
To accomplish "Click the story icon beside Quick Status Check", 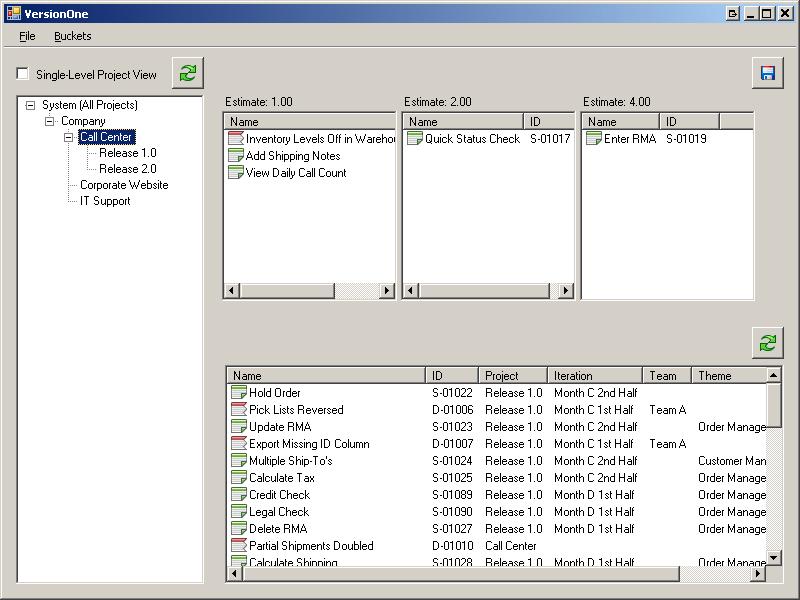I will (415, 138).
